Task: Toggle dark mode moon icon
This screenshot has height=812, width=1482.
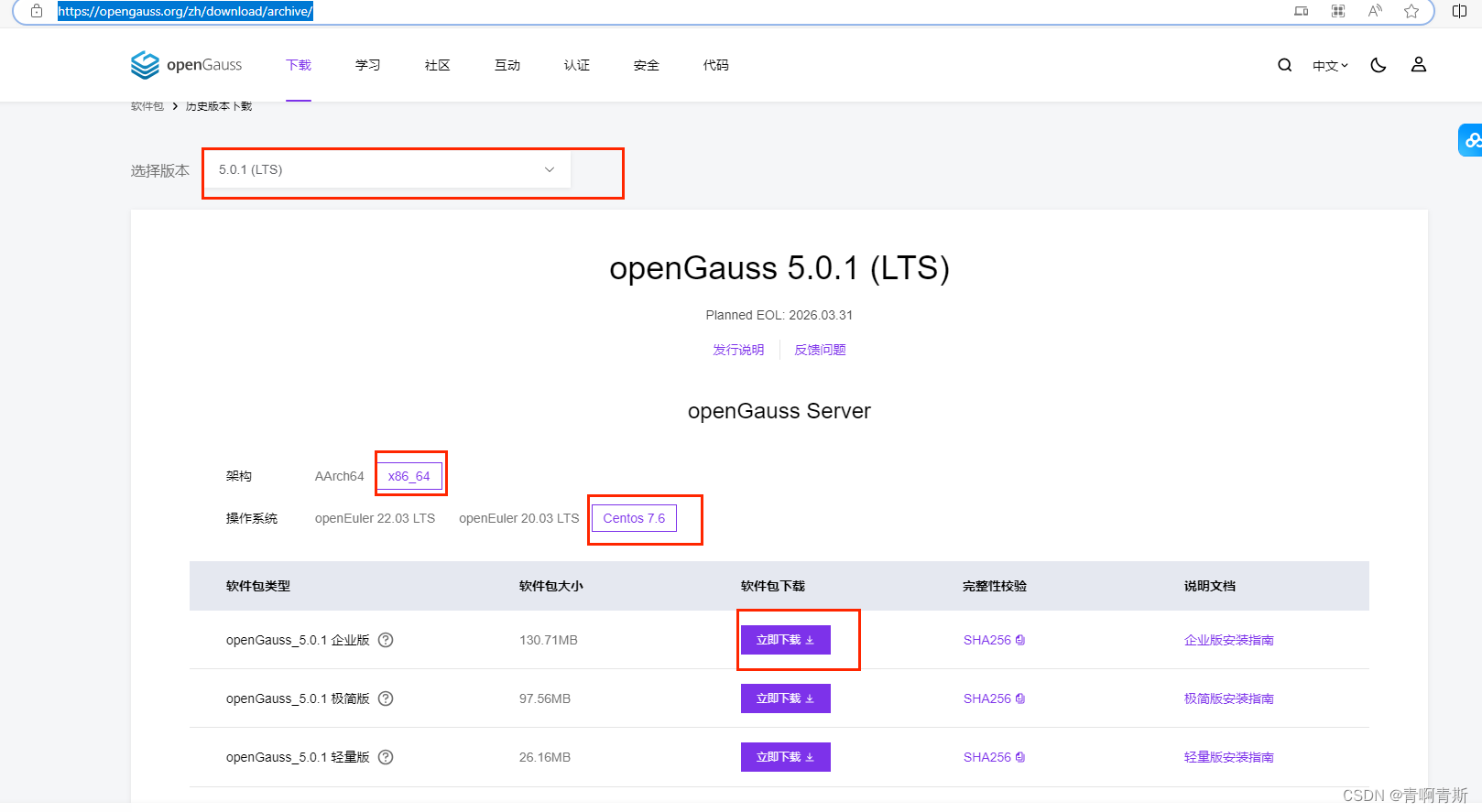Action: [1378, 65]
